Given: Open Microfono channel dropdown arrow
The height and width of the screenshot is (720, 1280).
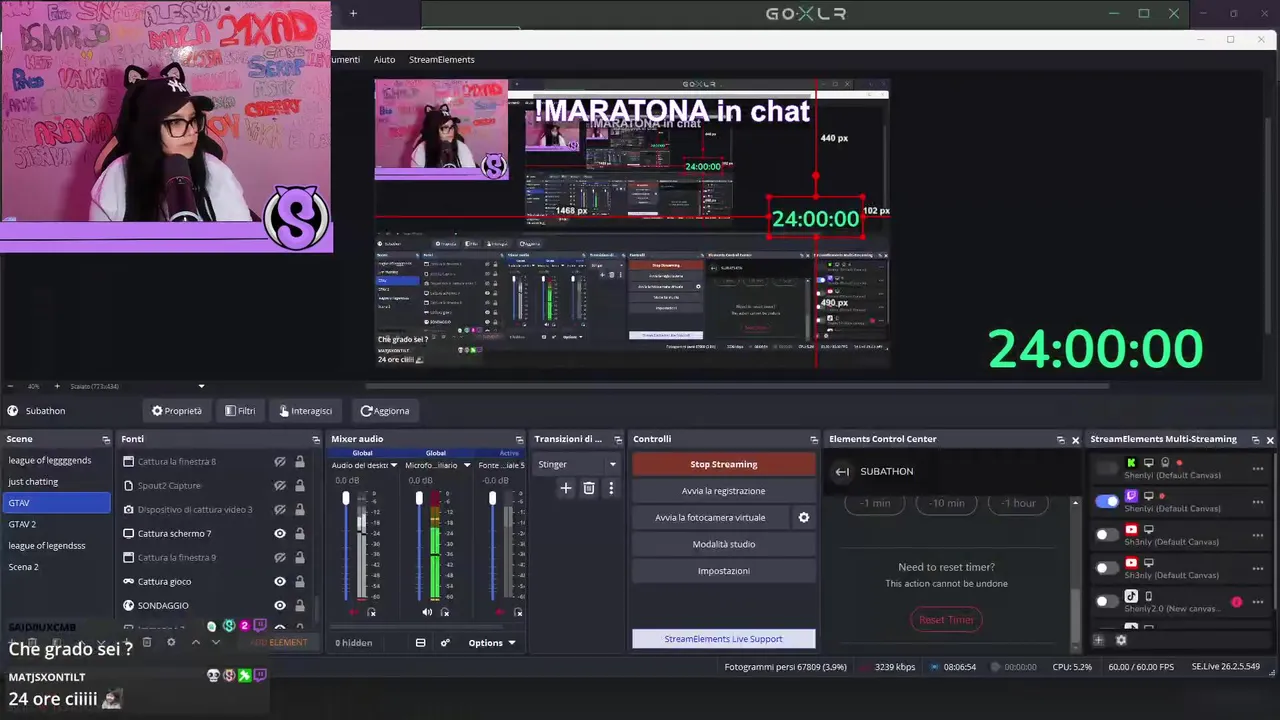Looking at the screenshot, I should point(466,465).
